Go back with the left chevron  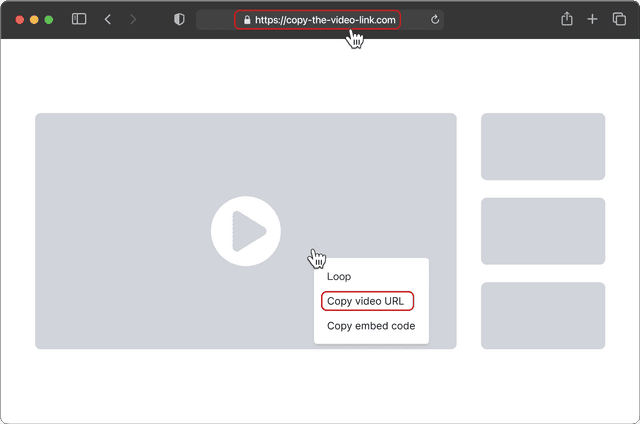[x=108, y=19]
